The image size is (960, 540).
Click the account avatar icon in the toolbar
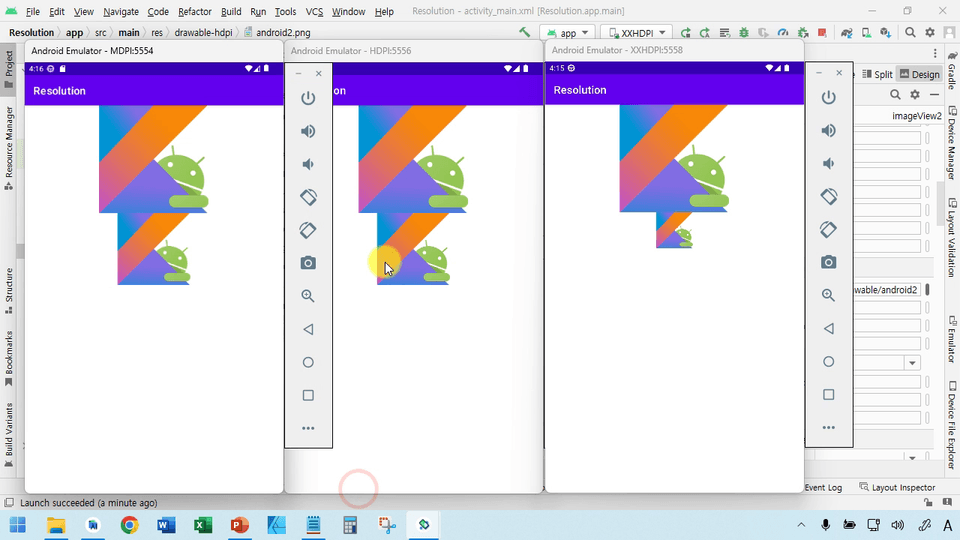[x=950, y=32]
